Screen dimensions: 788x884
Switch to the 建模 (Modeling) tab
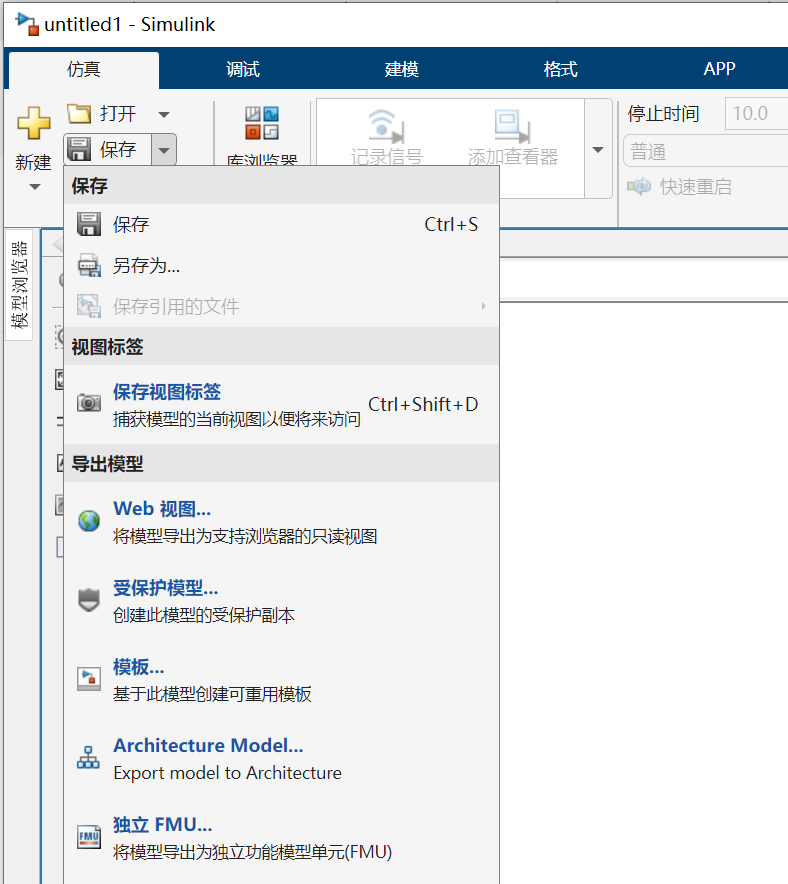coord(402,69)
